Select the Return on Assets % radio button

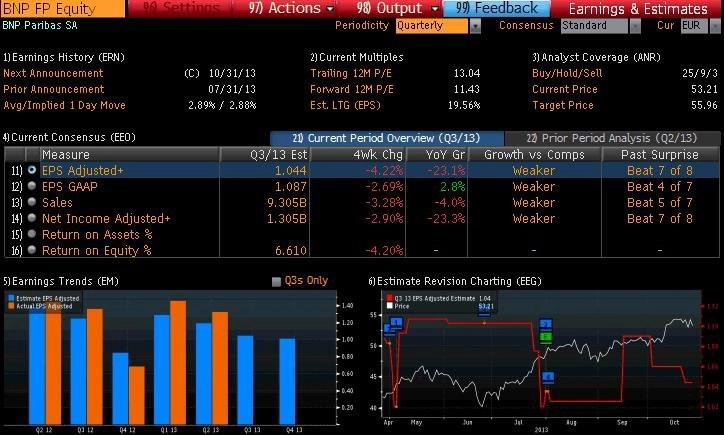32,234
